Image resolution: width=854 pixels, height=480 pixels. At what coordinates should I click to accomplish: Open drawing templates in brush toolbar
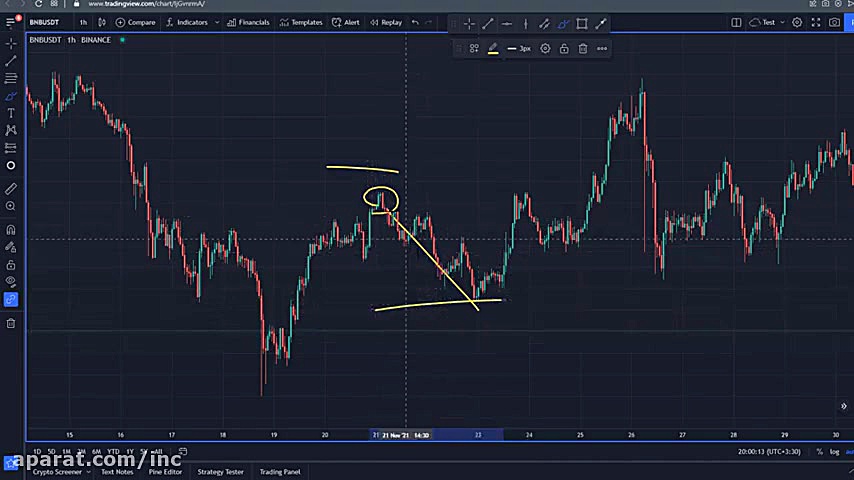pyautogui.click(x=474, y=48)
